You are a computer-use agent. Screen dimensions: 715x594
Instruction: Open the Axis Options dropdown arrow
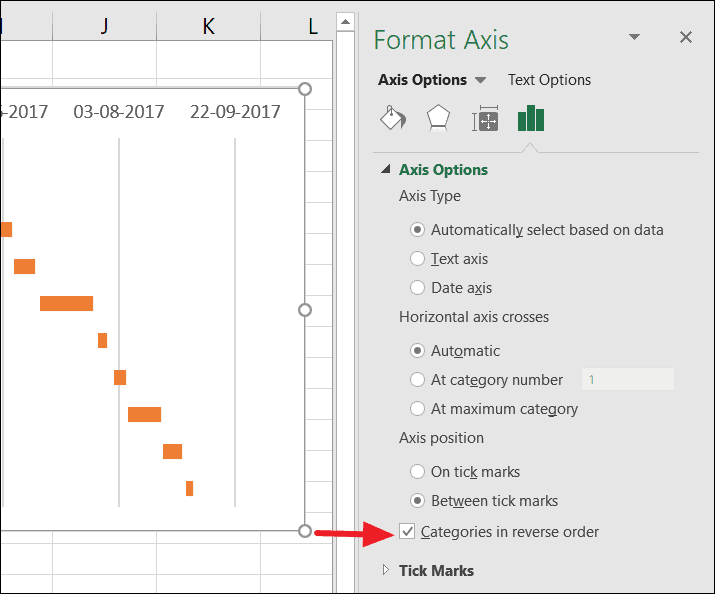point(480,80)
